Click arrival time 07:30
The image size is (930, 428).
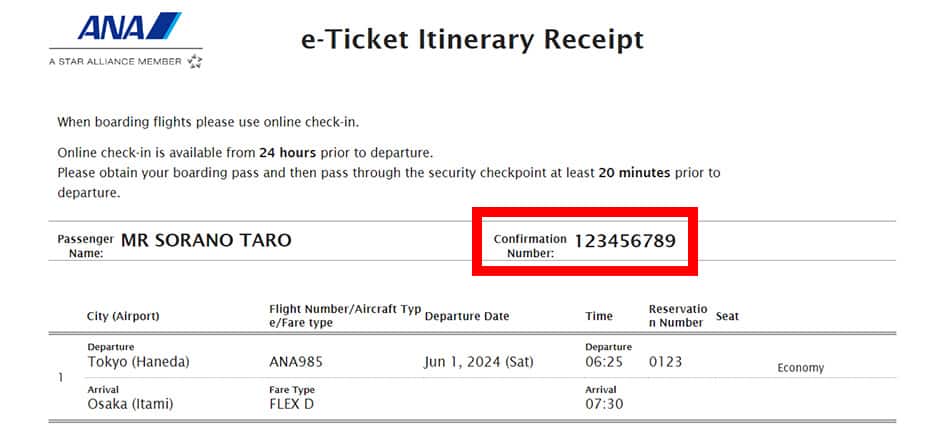[x=604, y=404]
